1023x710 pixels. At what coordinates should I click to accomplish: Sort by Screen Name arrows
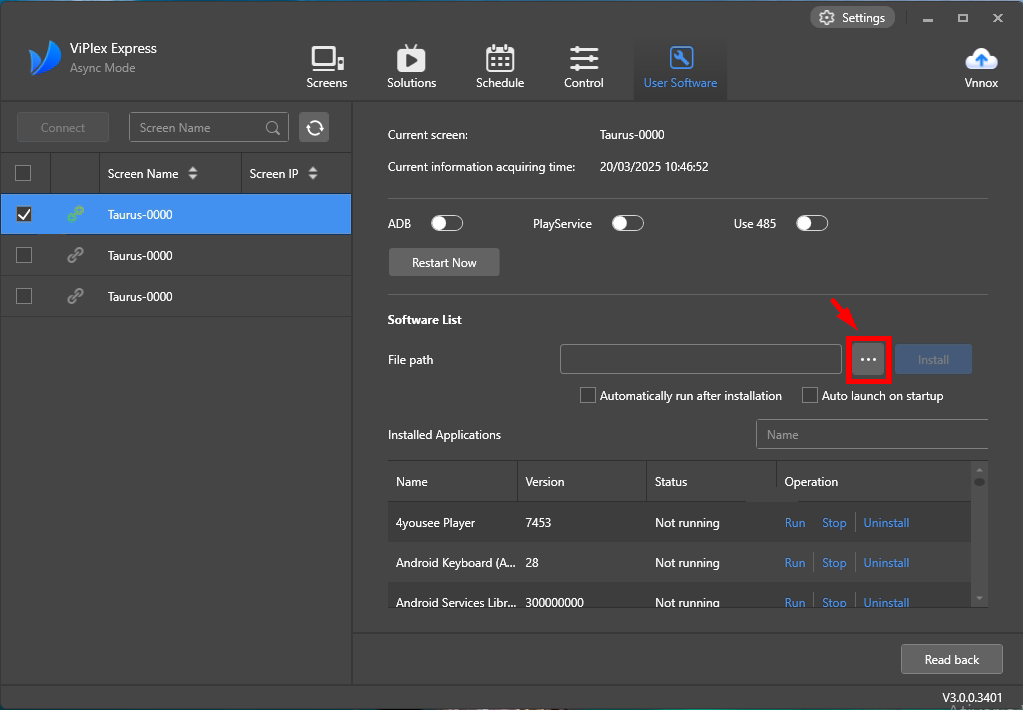[192, 174]
